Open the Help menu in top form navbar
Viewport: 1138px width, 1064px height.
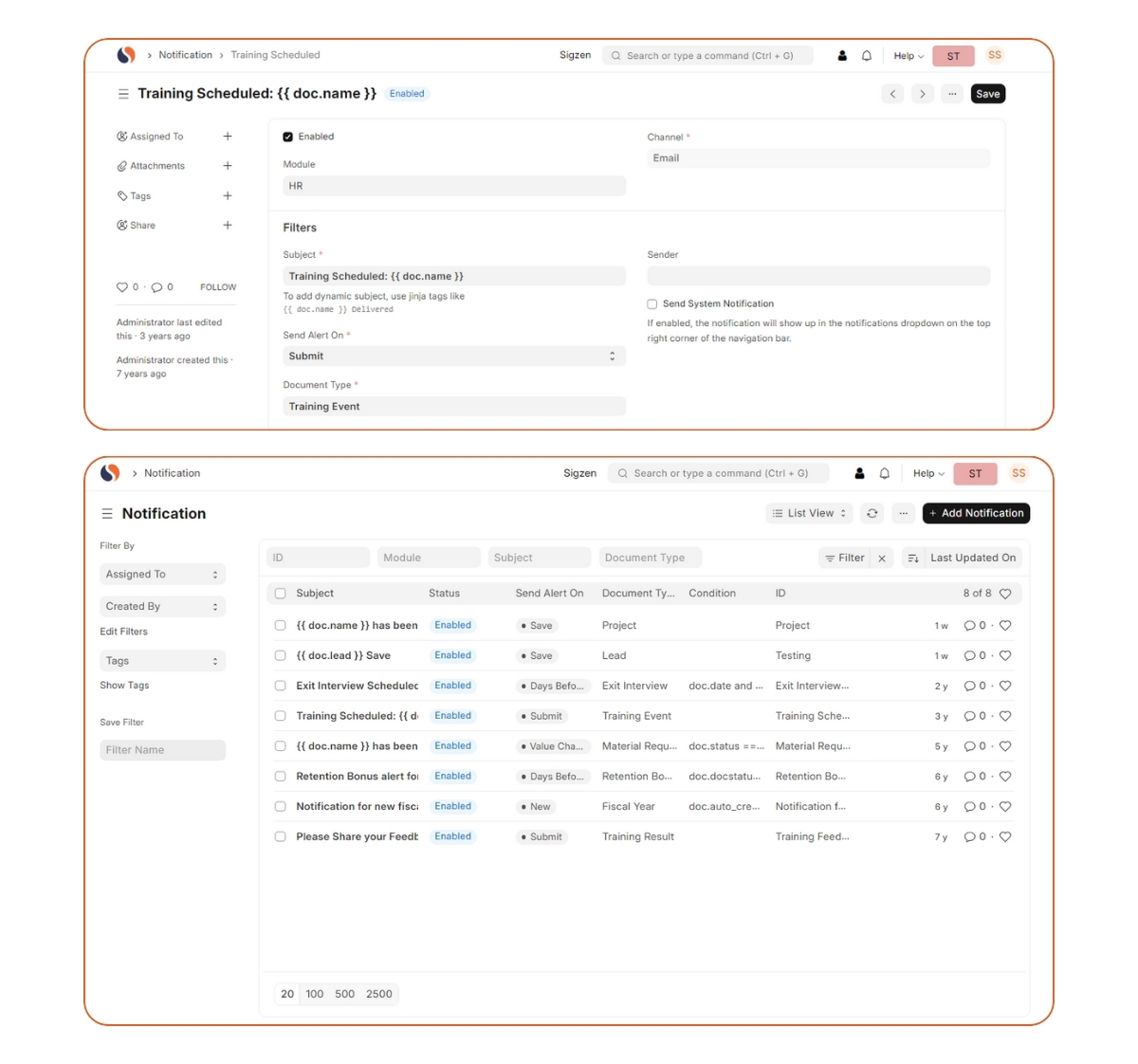(x=908, y=56)
